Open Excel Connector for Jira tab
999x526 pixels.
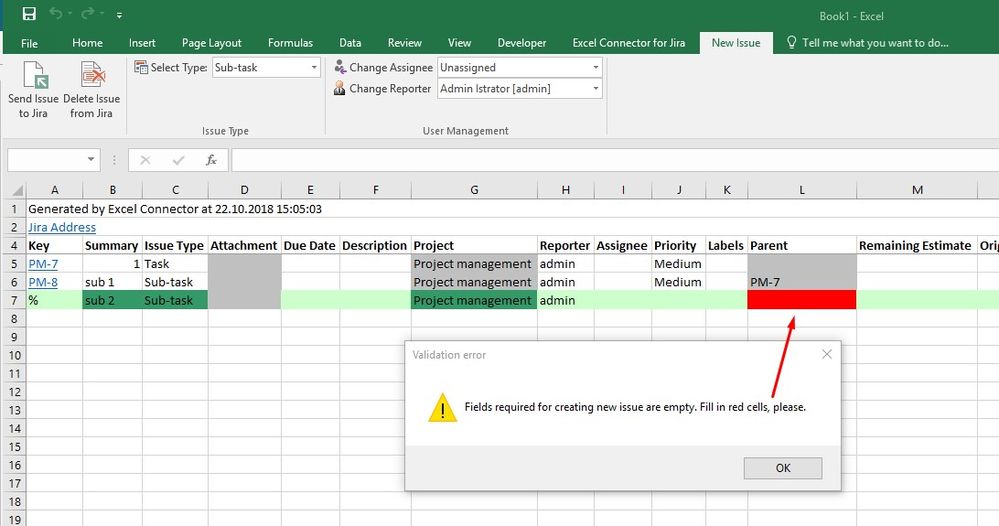[629, 43]
